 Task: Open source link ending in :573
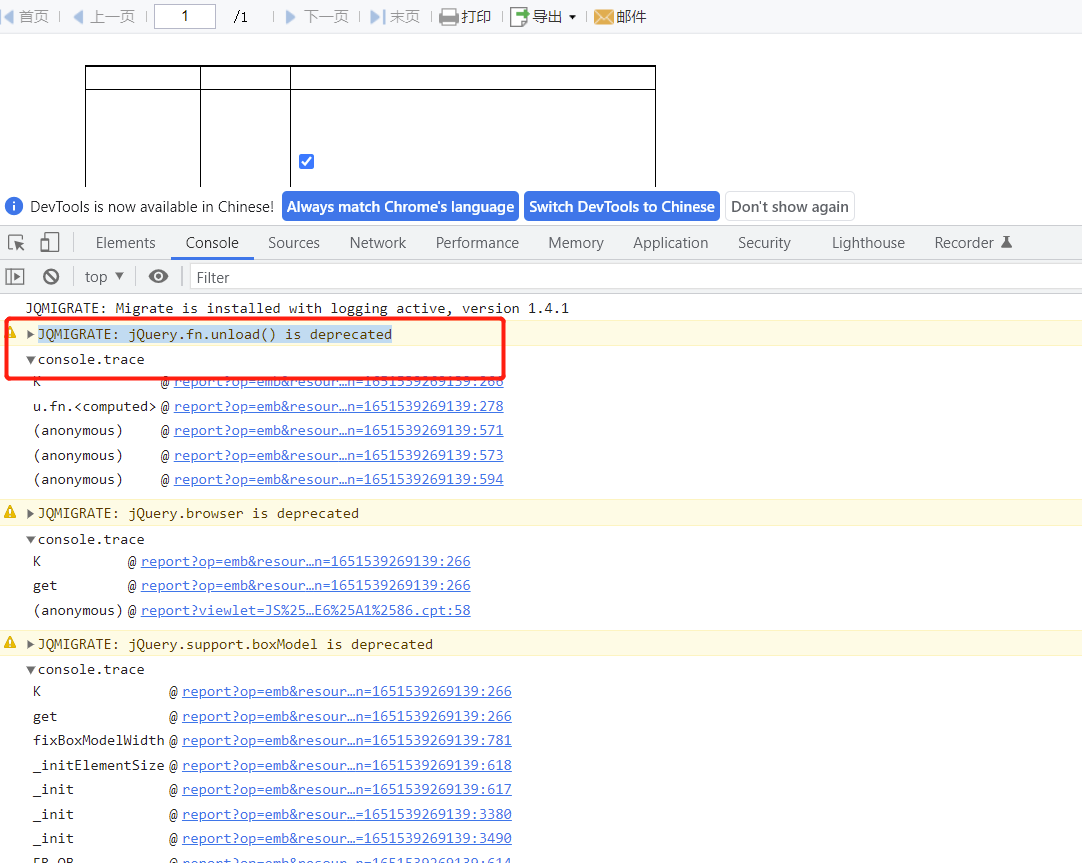point(339,456)
